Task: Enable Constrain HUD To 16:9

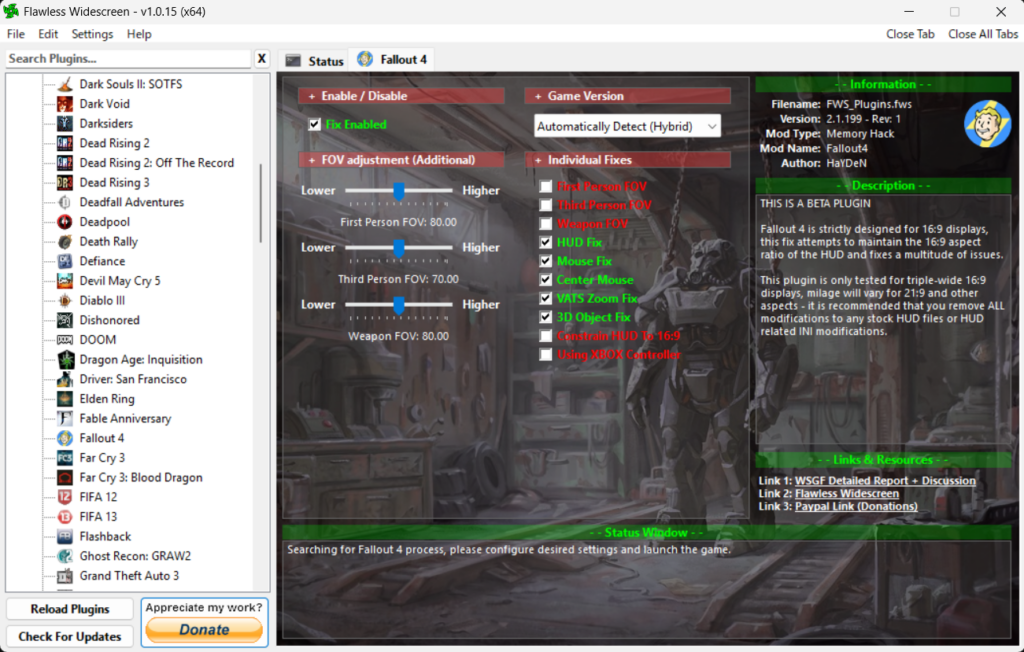Action: click(x=546, y=336)
